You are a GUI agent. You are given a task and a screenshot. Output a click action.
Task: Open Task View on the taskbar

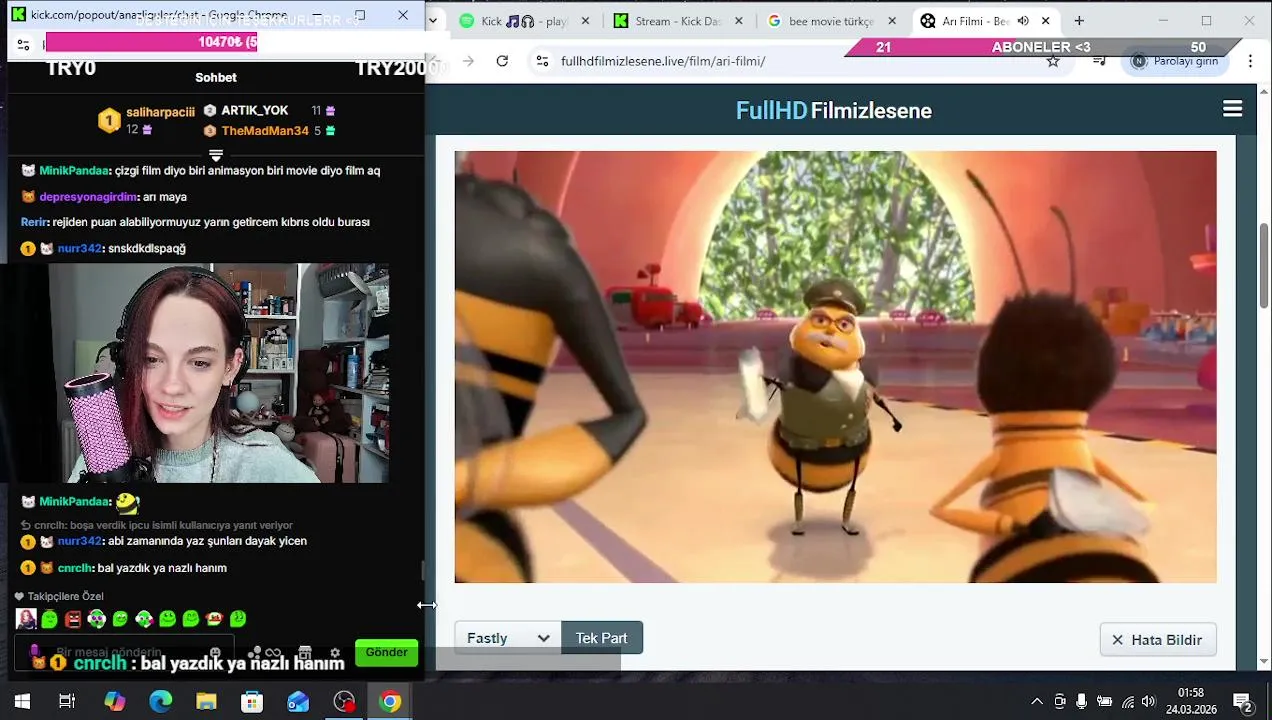tap(67, 701)
